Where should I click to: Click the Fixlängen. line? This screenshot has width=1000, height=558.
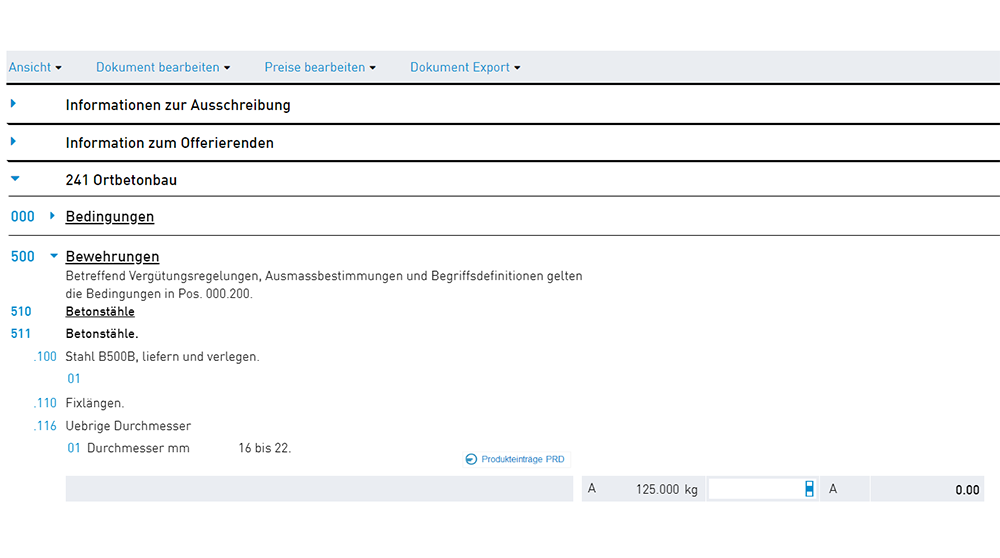[95, 403]
